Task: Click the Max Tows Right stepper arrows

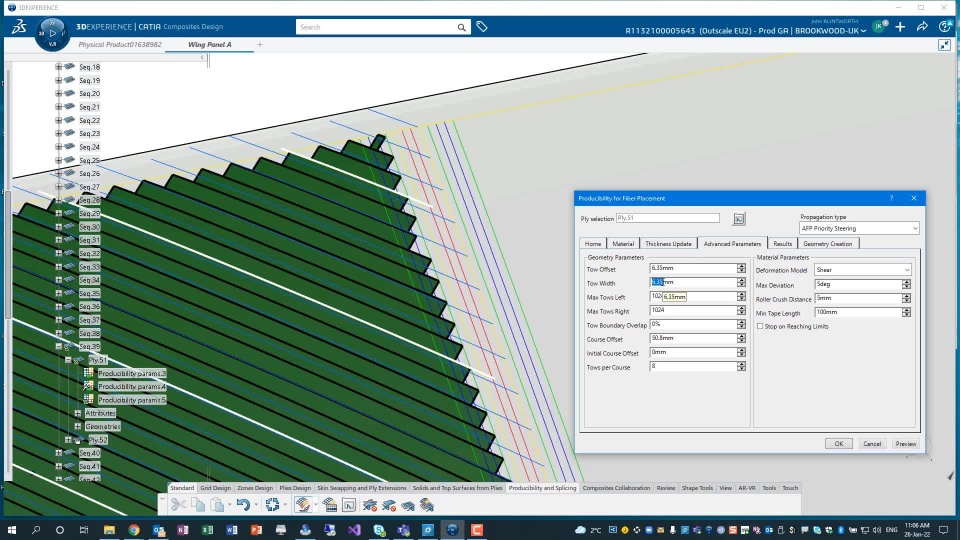Action: 741,310
